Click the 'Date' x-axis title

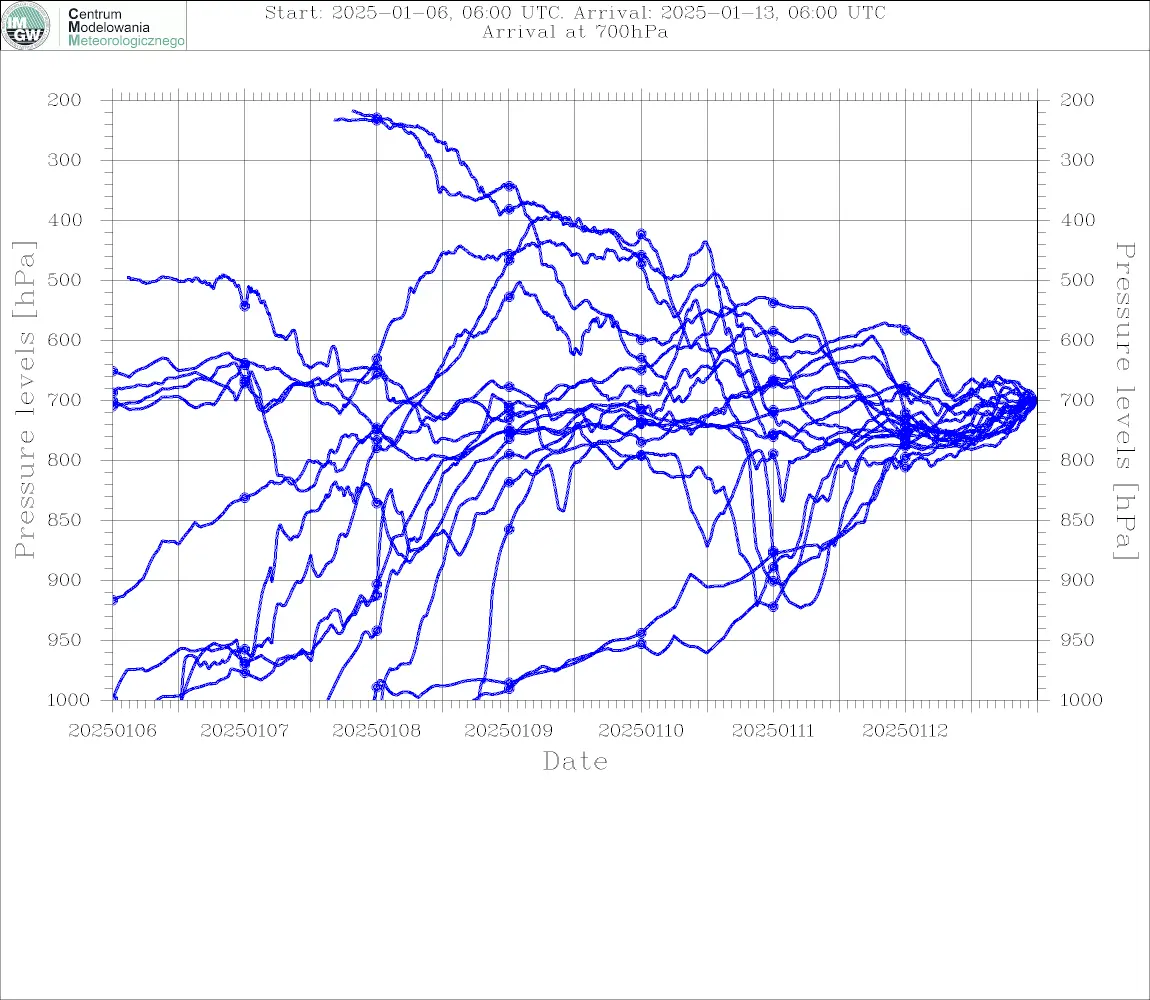pyautogui.click(x=576, y=761)
